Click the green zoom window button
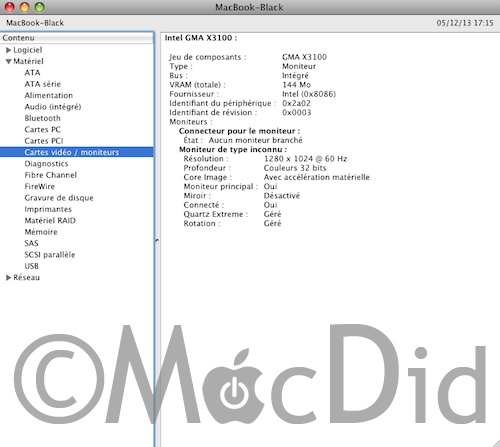The image size is (500, 447). click(x=40, y=7)
